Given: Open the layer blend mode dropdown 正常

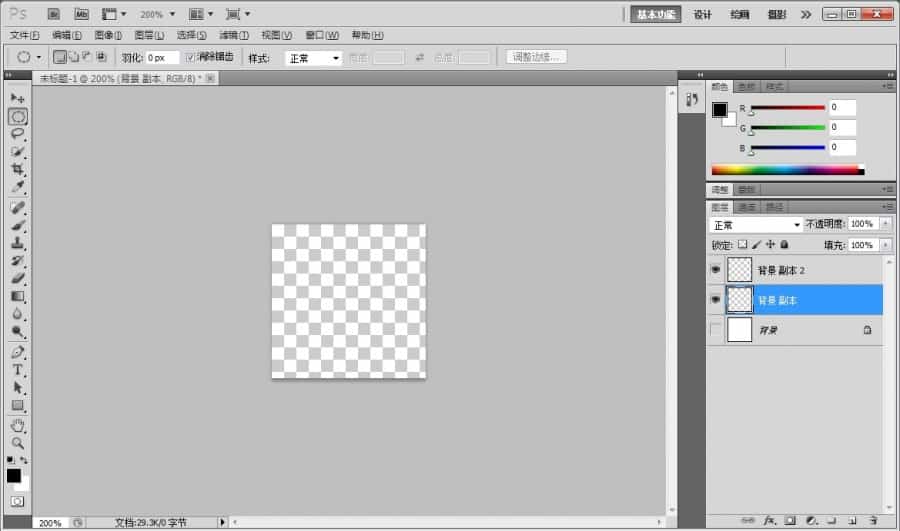Looking at the screenshot, I should [756, 225].
